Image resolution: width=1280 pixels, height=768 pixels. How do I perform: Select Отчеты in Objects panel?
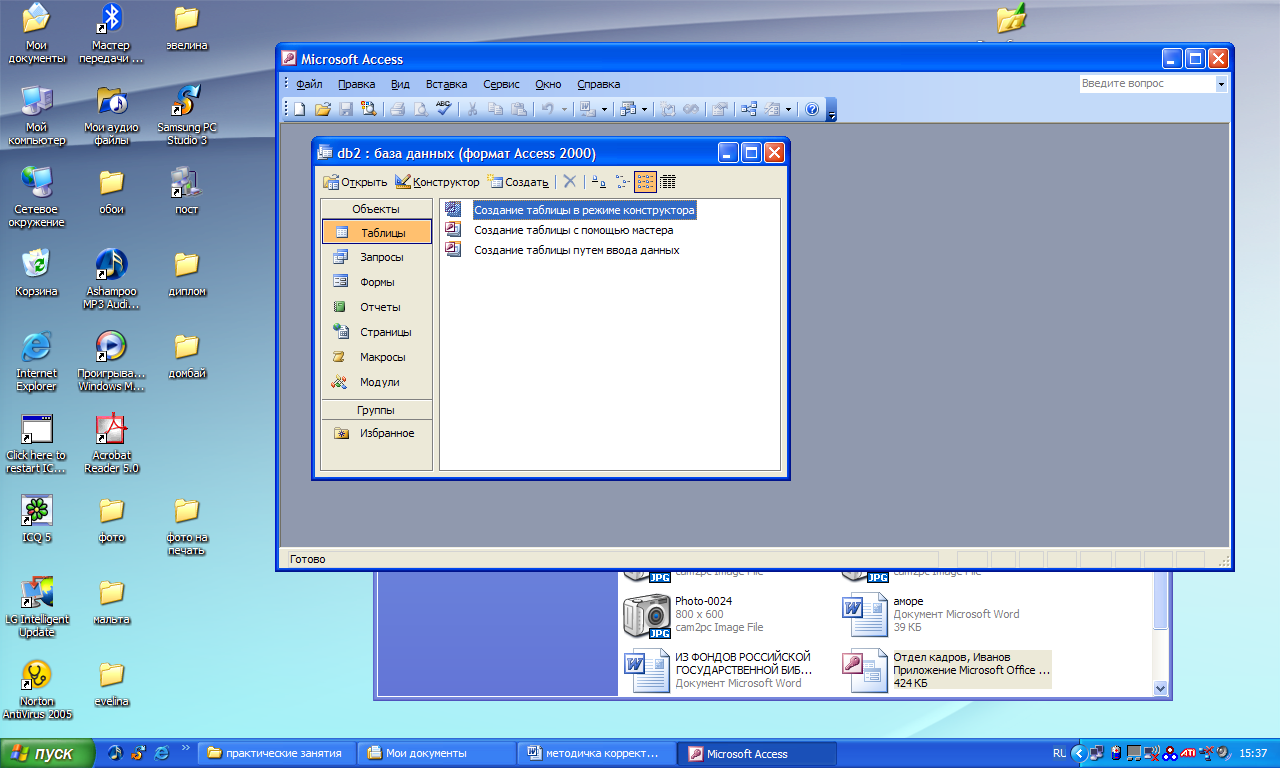coord(377,307)
